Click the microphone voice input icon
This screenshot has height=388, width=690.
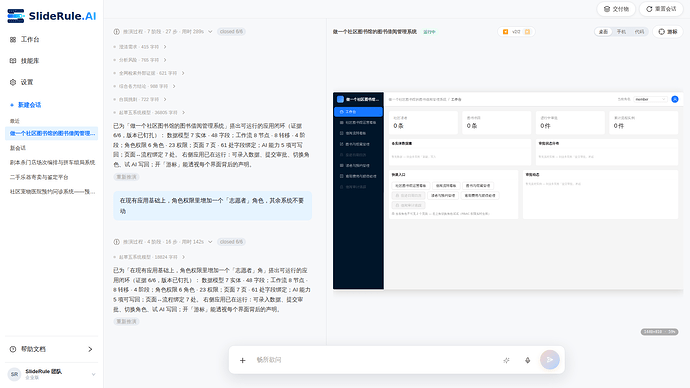coord(528,360)
